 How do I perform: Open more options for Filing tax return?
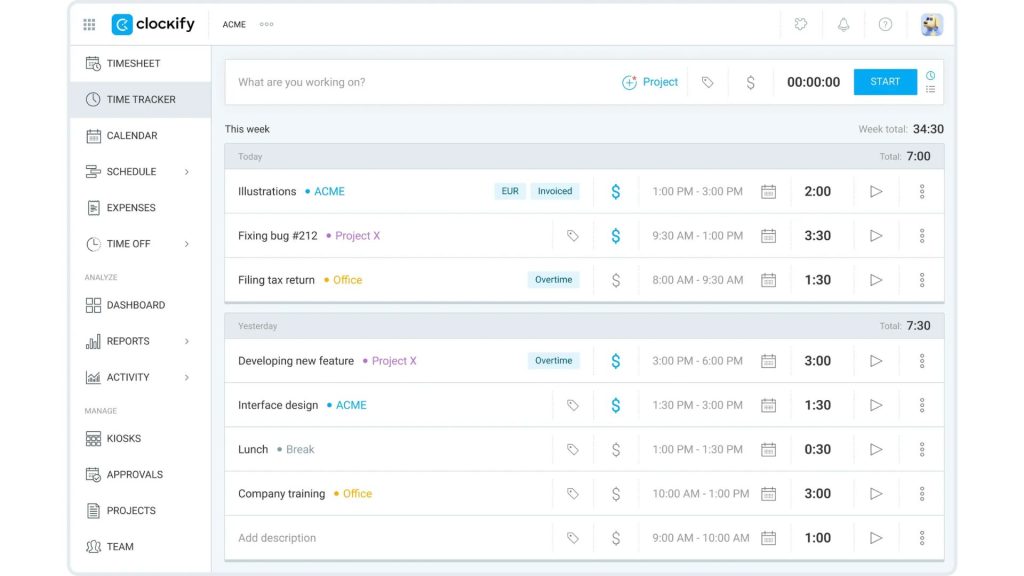click(922, 280)
